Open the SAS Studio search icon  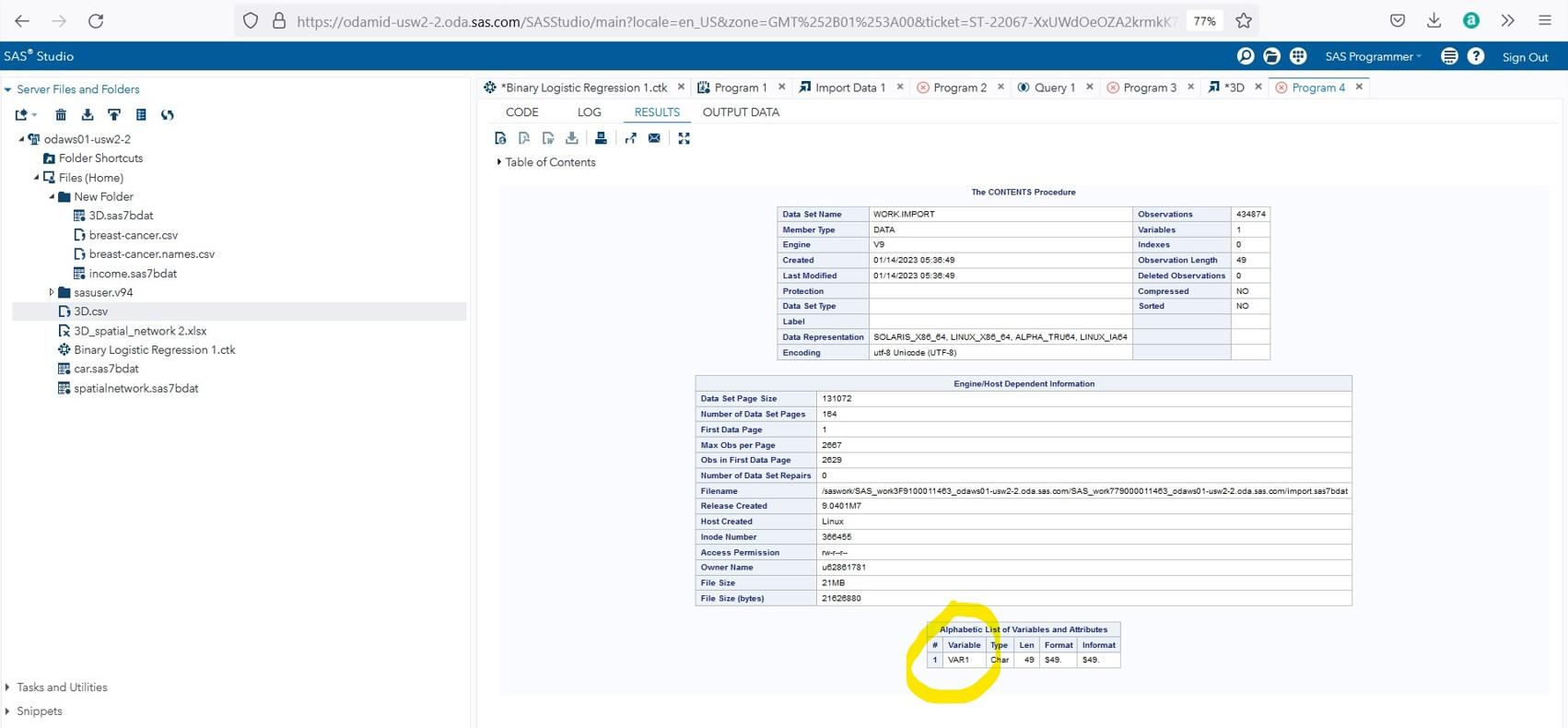[x=1245, y=56]
